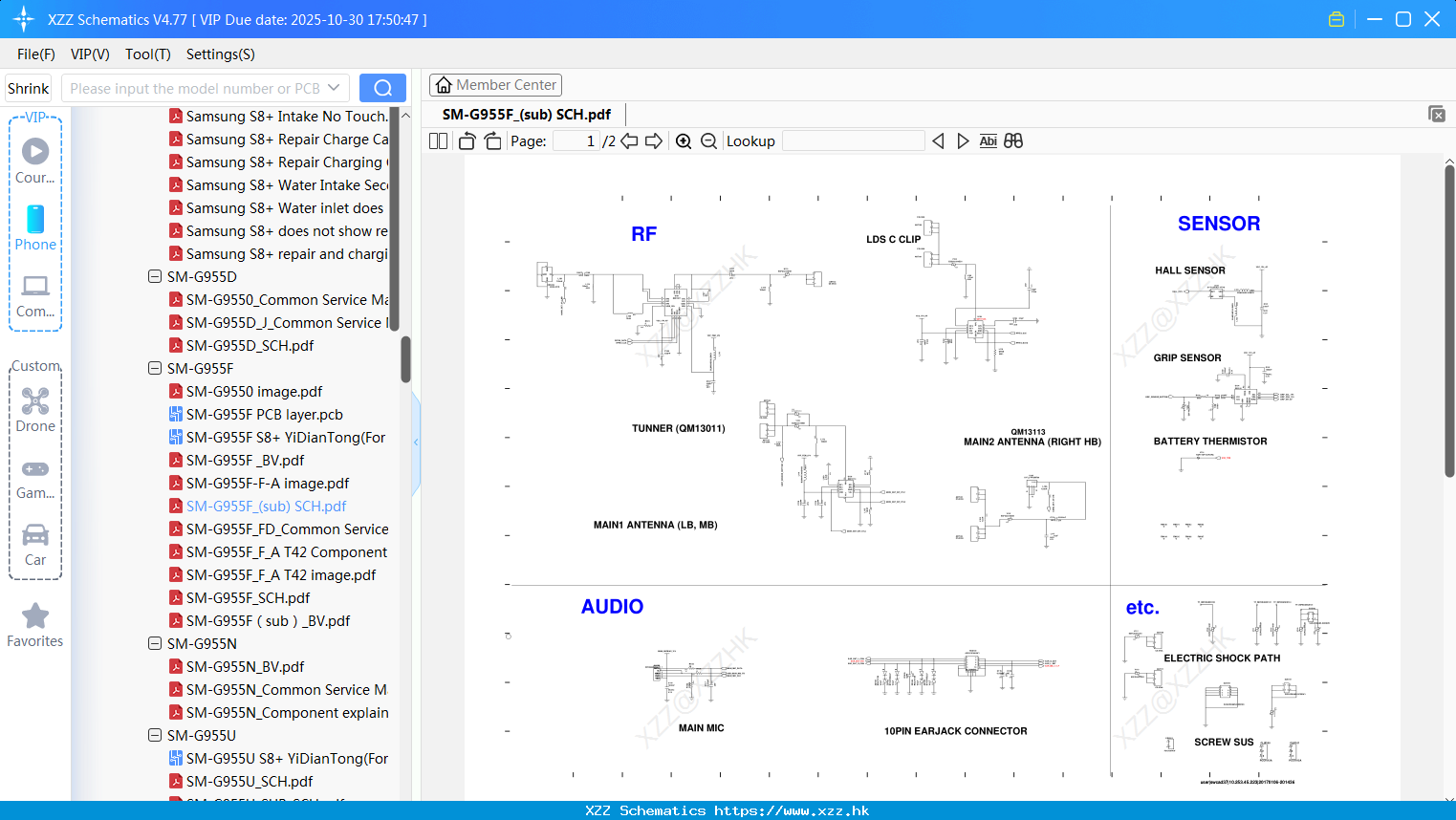Click the XZZ website link in status bar
Screen dimensions: 1456x820
coord(792,810)
